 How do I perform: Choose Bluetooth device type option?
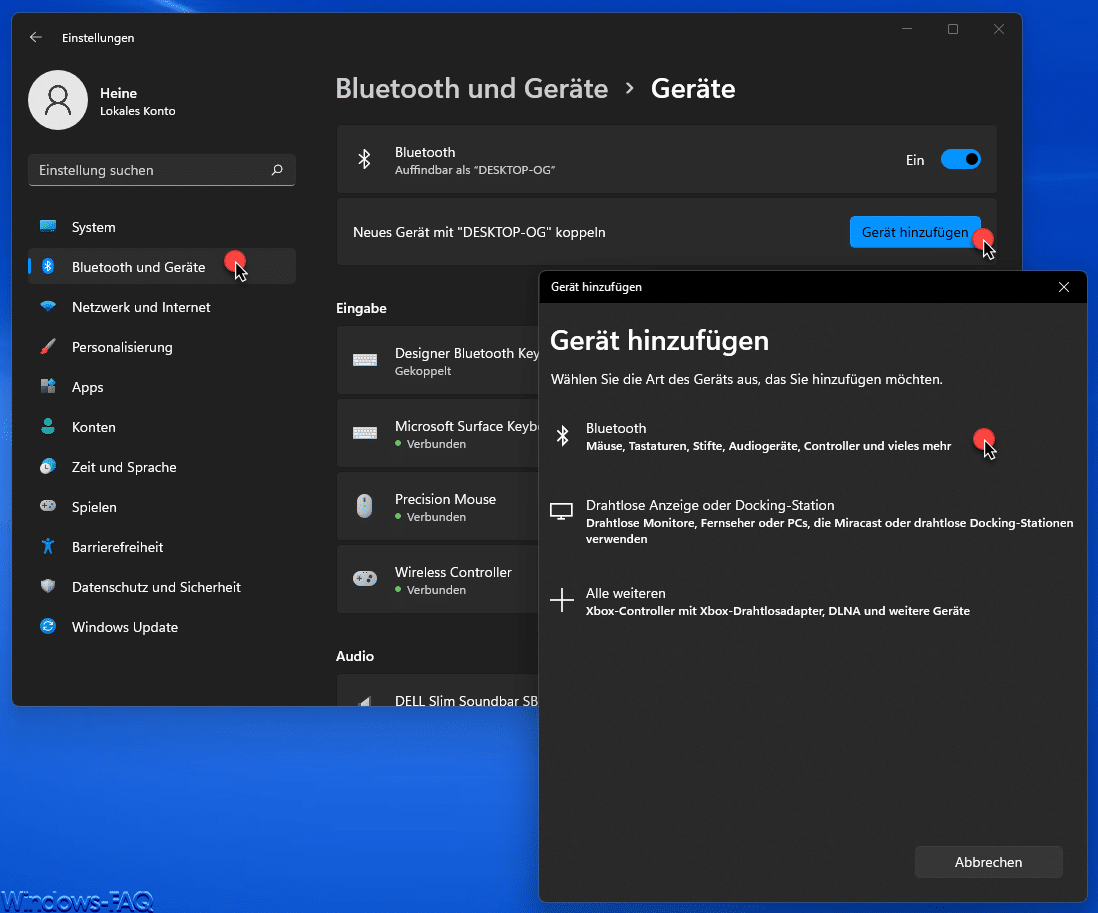[x=812, y=436]
